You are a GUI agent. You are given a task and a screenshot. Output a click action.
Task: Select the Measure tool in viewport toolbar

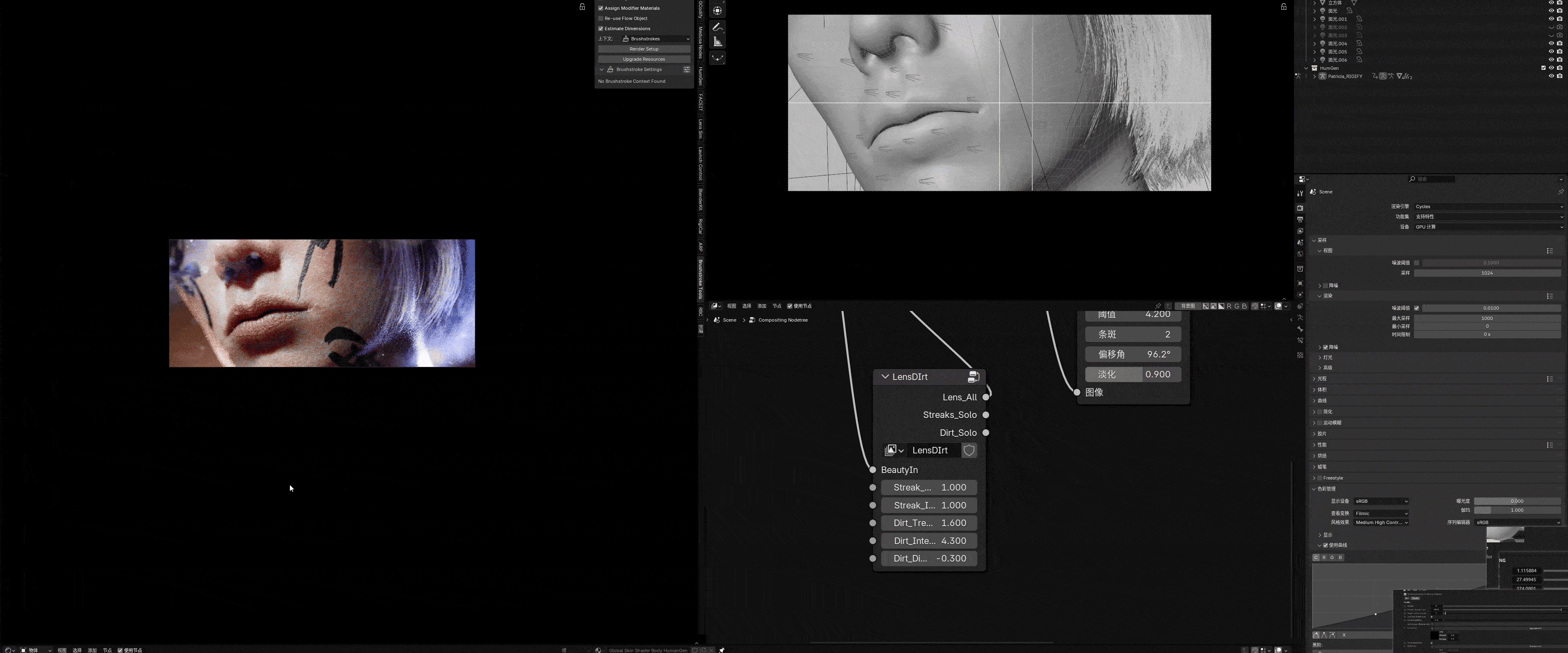(x=718, y=41)
